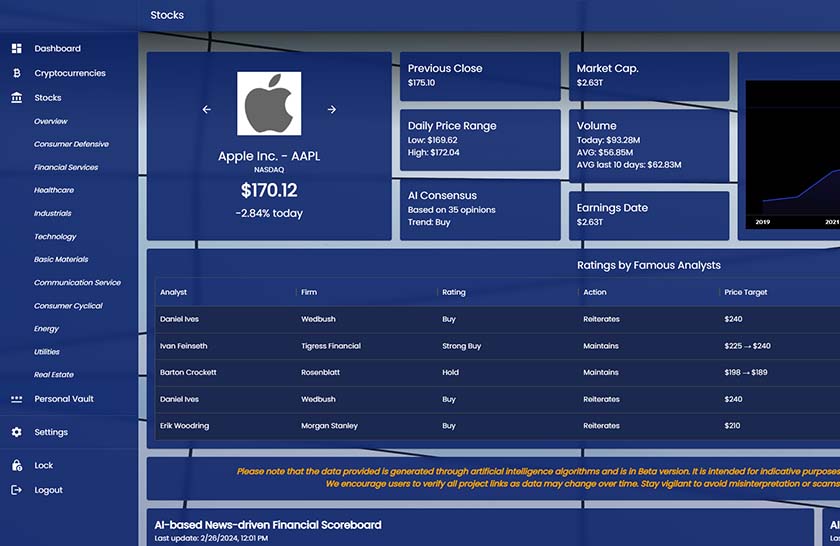Open Basic Materials sector
This screenshot has height=546, width=840.
coord(61,259)
